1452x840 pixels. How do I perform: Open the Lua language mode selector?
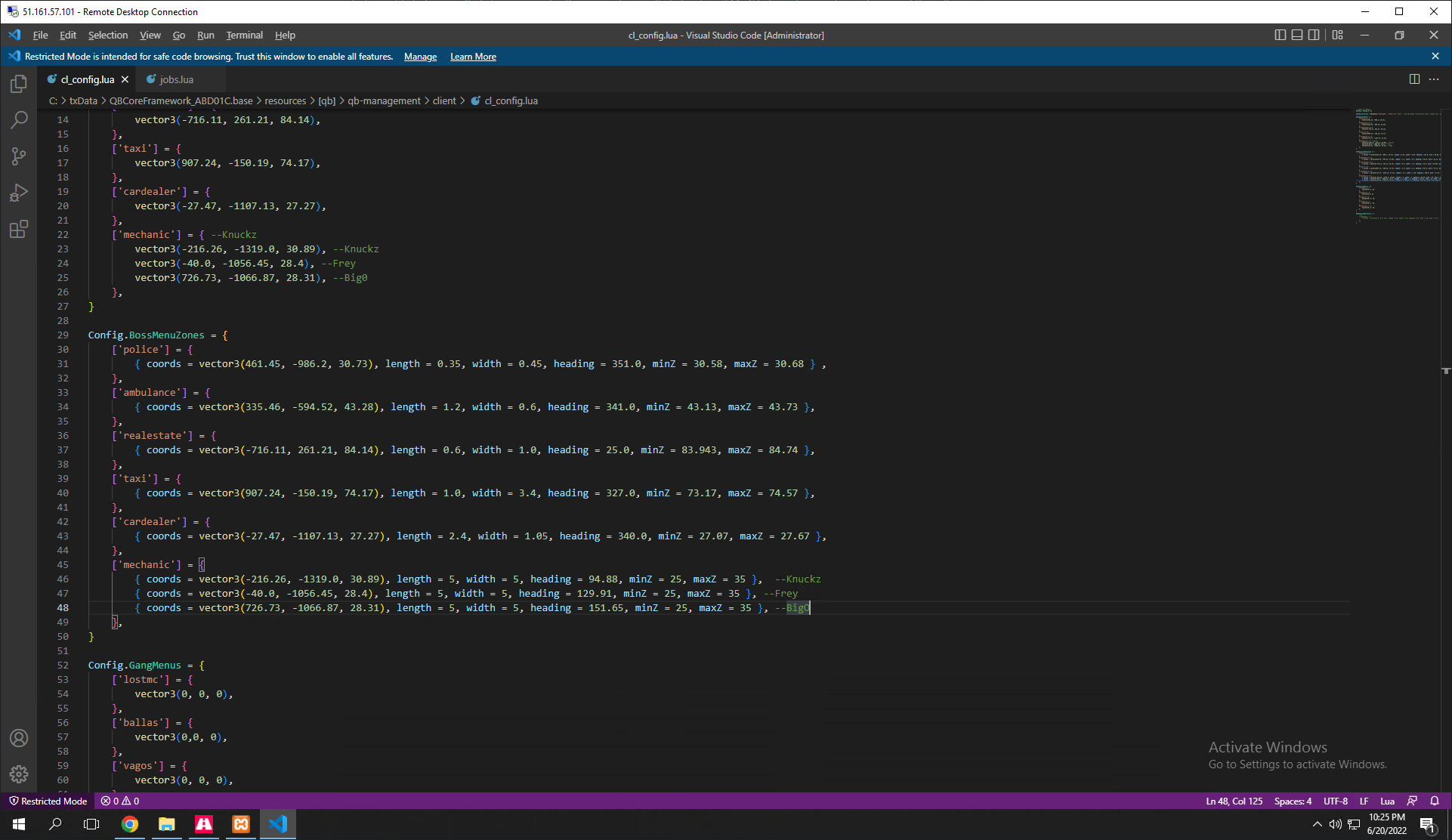(x=1387, y=801)
